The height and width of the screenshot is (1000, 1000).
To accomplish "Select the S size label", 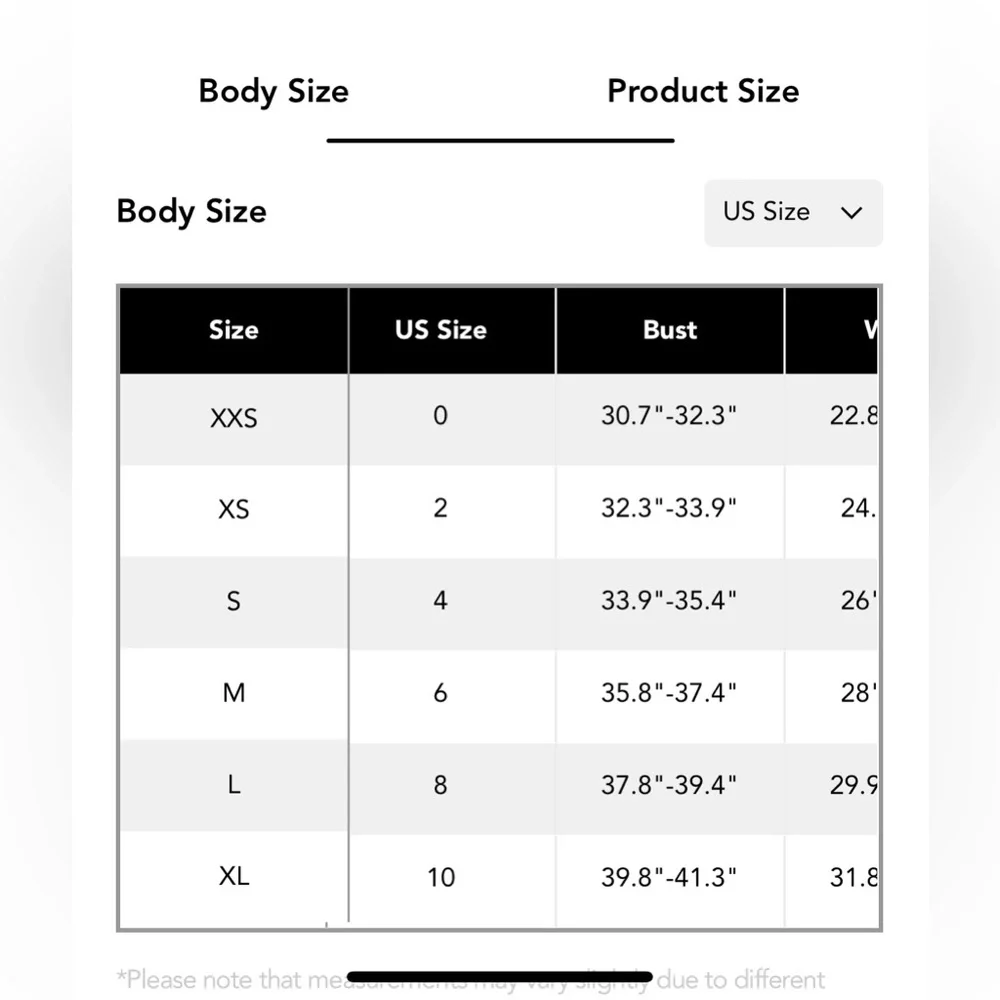I will click(234, 601).
